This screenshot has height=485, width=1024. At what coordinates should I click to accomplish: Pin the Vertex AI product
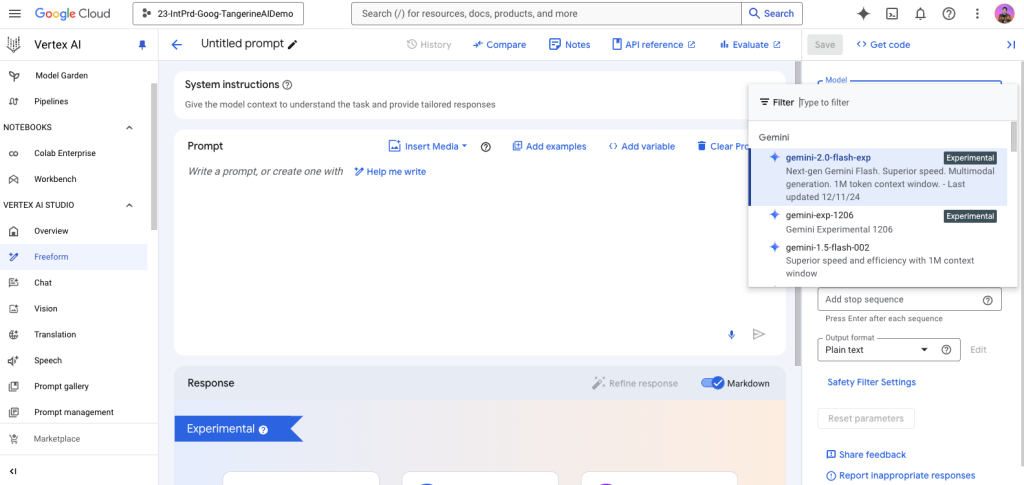[x=142, y=45]
